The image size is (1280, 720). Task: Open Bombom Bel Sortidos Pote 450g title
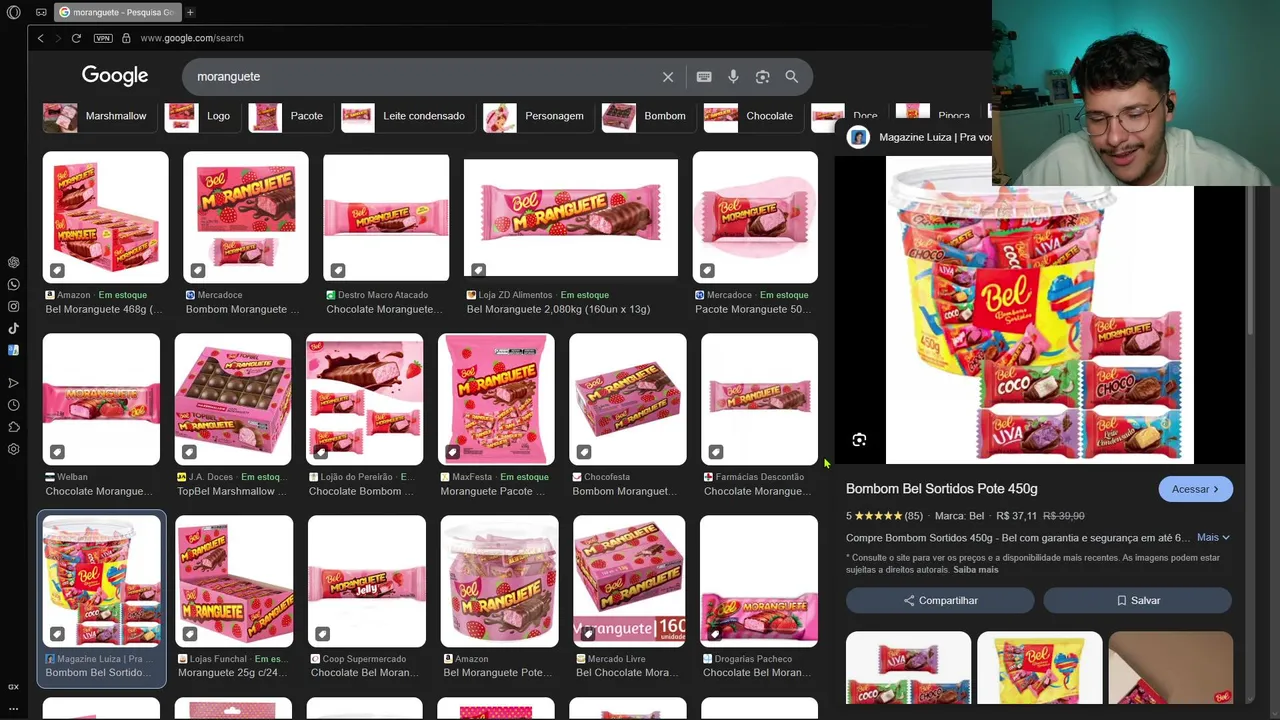(x=941, y=489)
